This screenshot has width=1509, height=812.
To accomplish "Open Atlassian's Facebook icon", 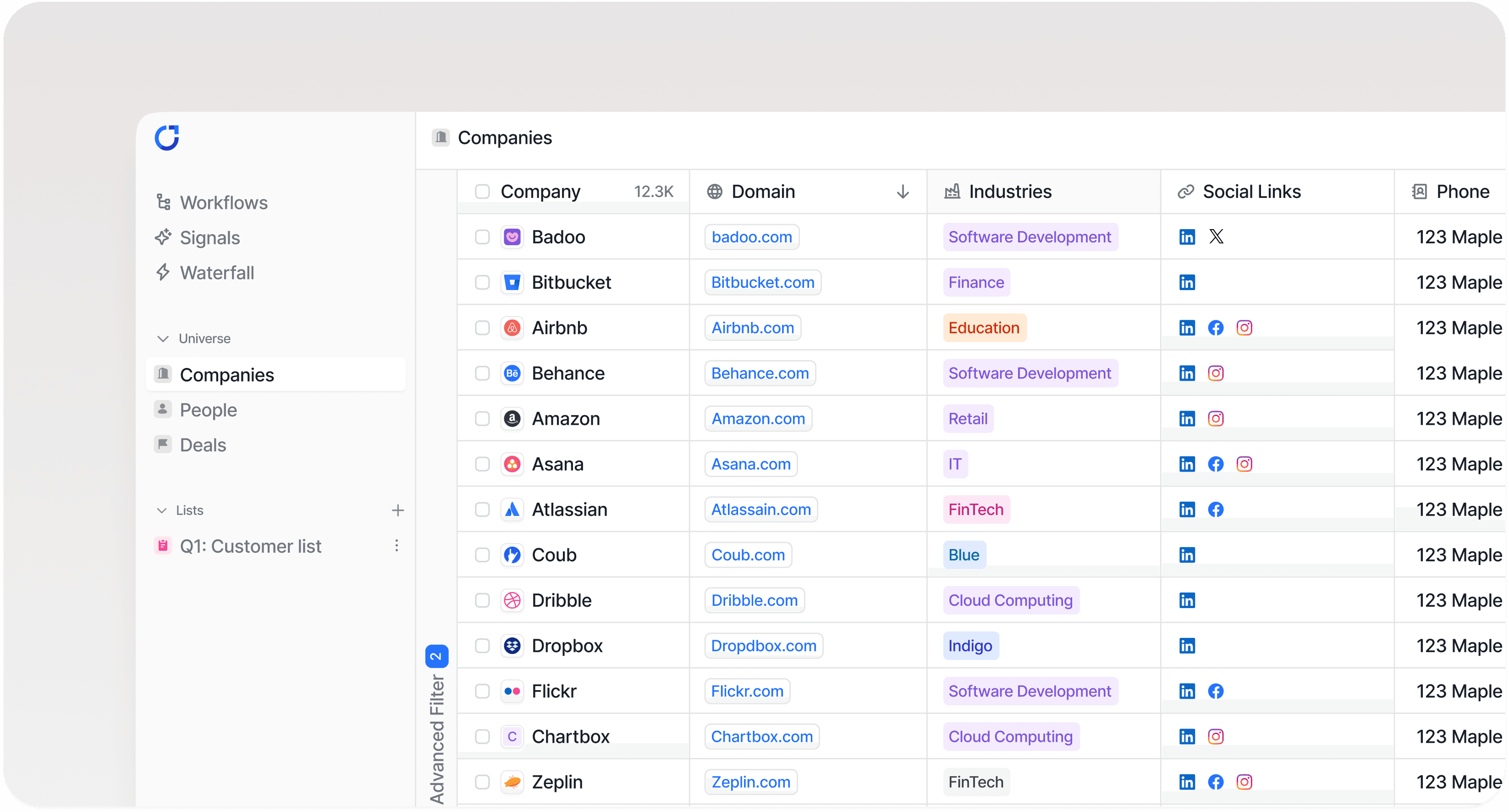I will (x=1216, y=509).
